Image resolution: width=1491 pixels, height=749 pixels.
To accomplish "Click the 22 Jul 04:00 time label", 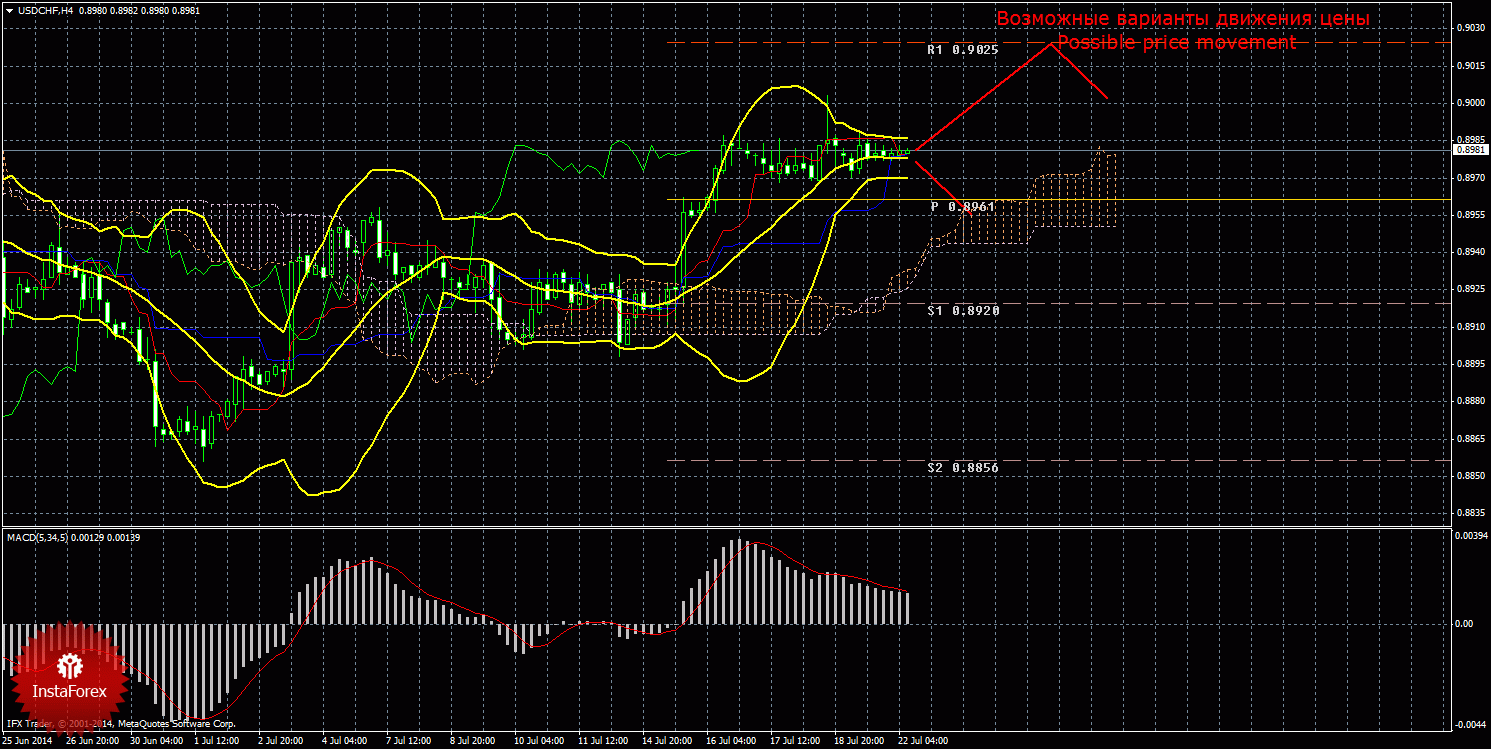I will tap(924, 742).
